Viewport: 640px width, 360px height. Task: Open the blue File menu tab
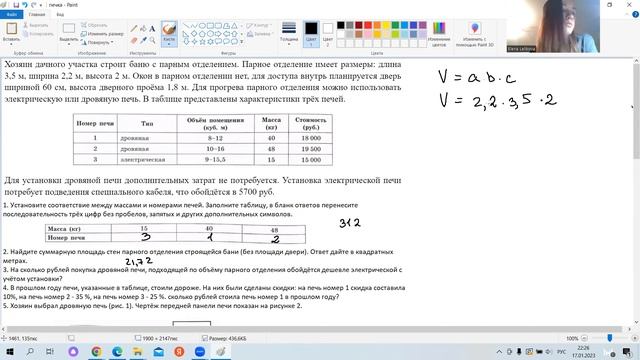12,14
